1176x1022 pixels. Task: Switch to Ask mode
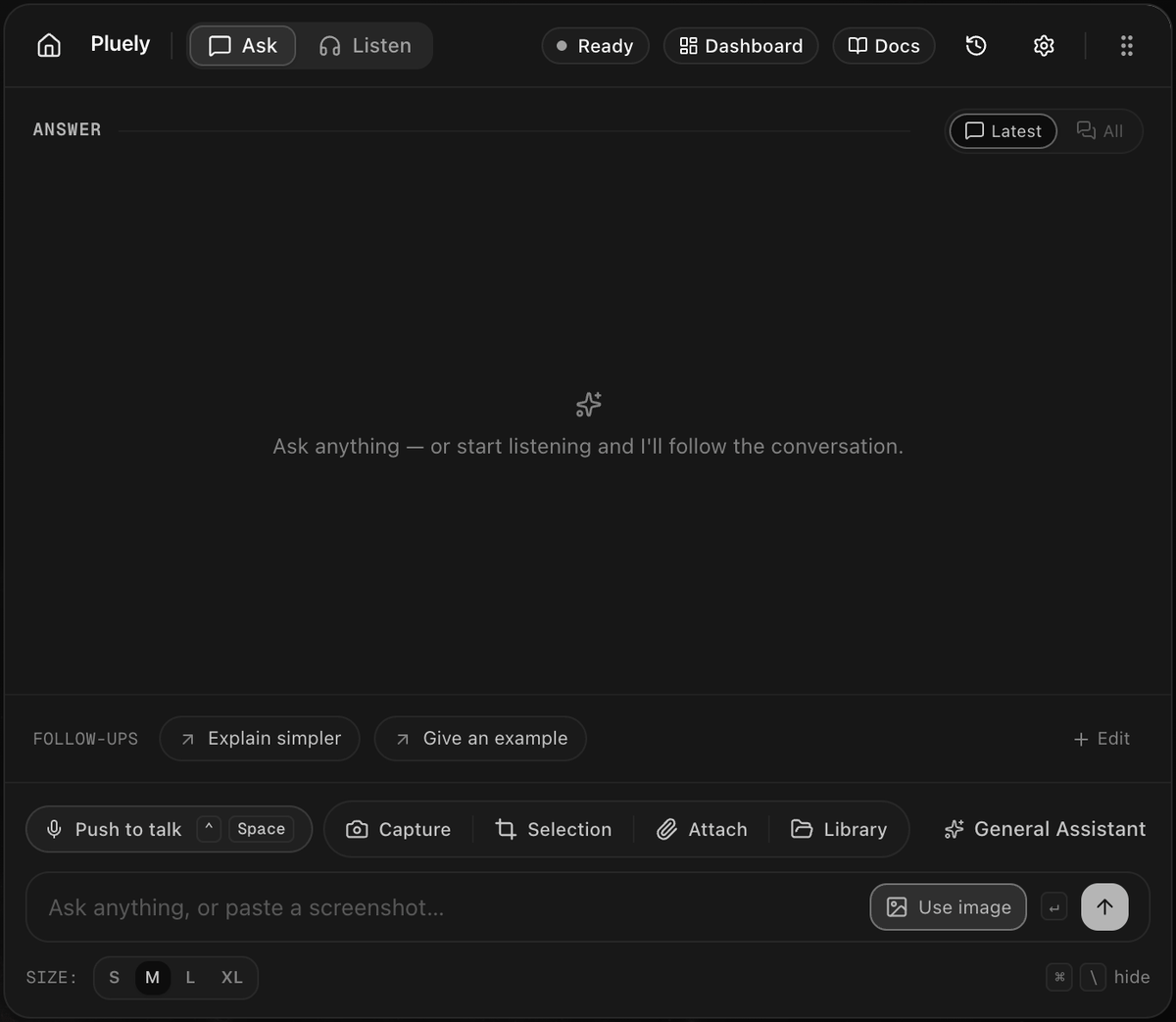[x=242, y=45]
